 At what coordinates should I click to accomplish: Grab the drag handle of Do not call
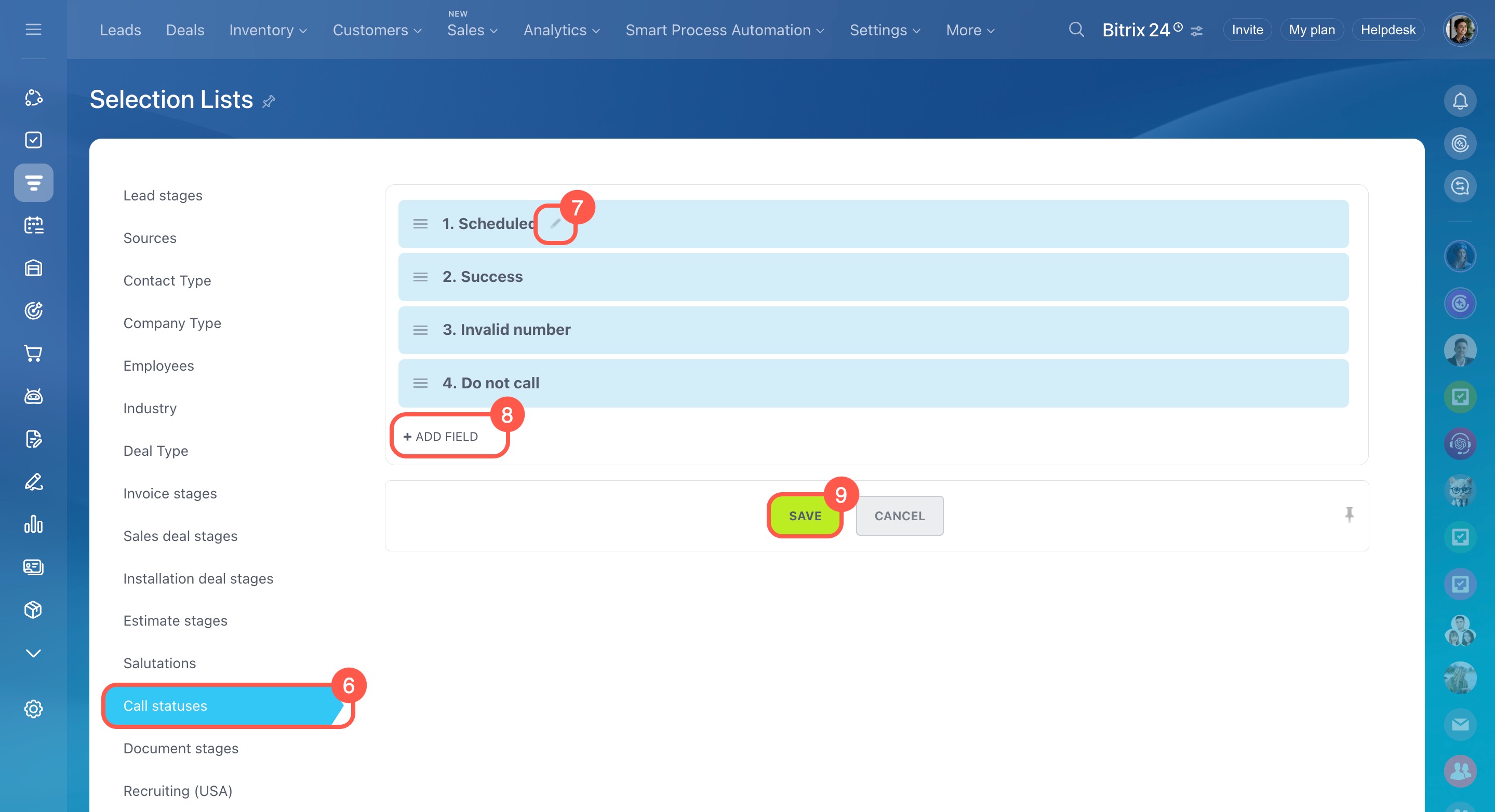(x=420, y=383)
